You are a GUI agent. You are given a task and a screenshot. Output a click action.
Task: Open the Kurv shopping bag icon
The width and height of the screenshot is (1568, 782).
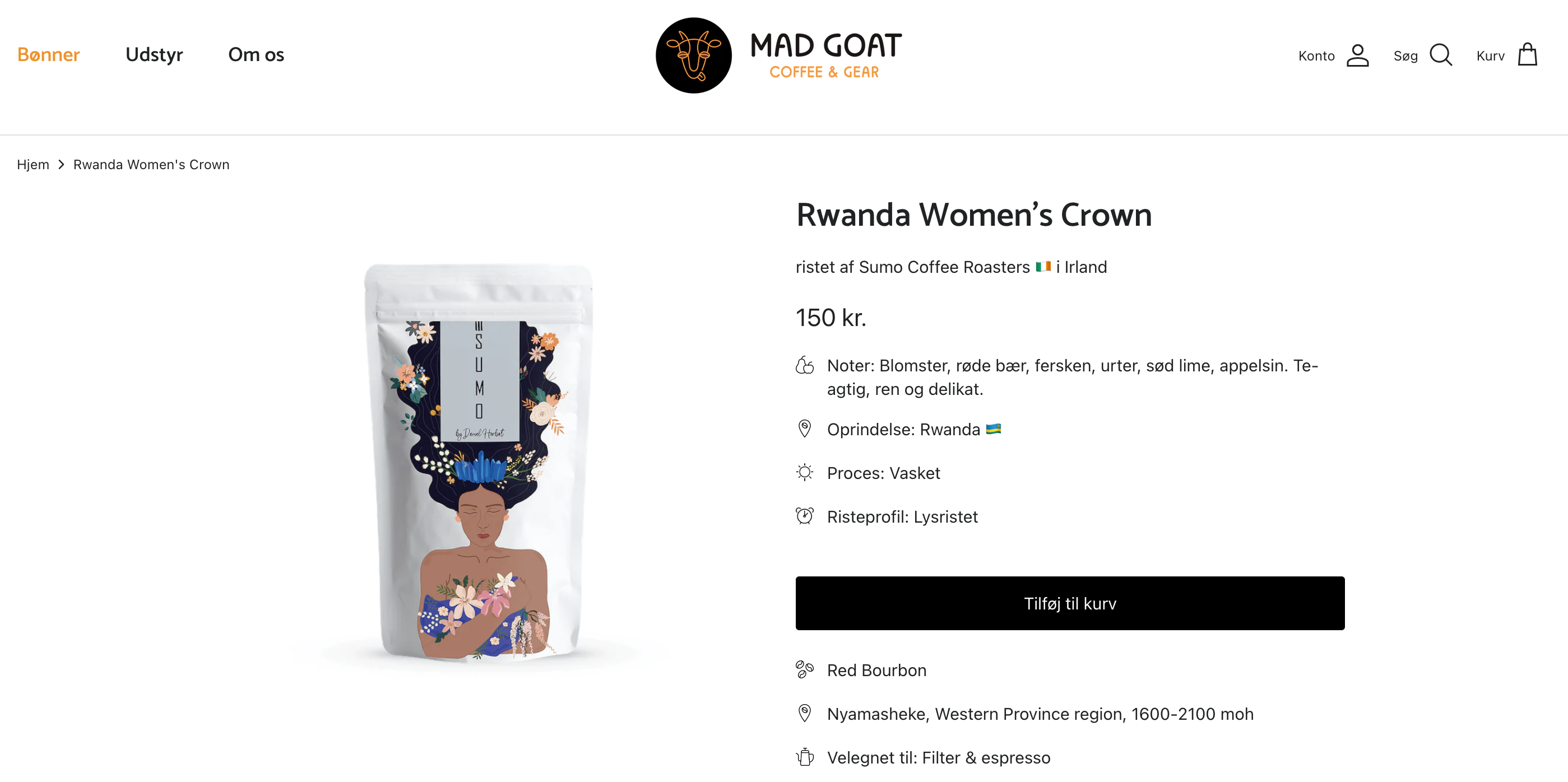pos(1527,55)
